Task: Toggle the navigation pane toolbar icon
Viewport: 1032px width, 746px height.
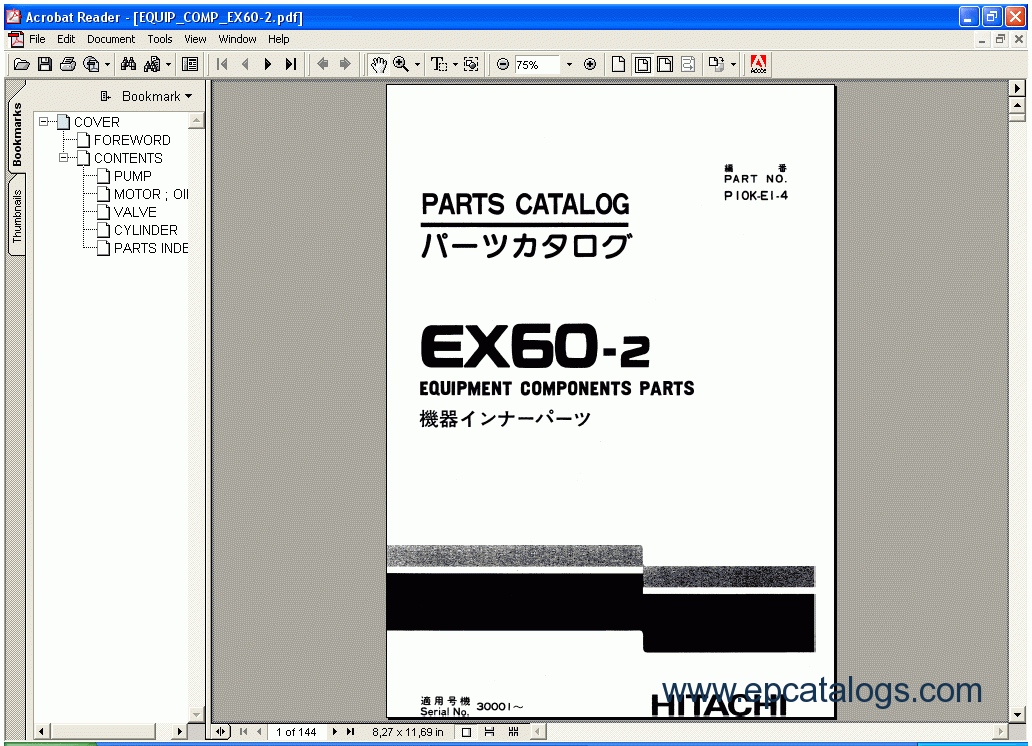Action: pos(190,65)
